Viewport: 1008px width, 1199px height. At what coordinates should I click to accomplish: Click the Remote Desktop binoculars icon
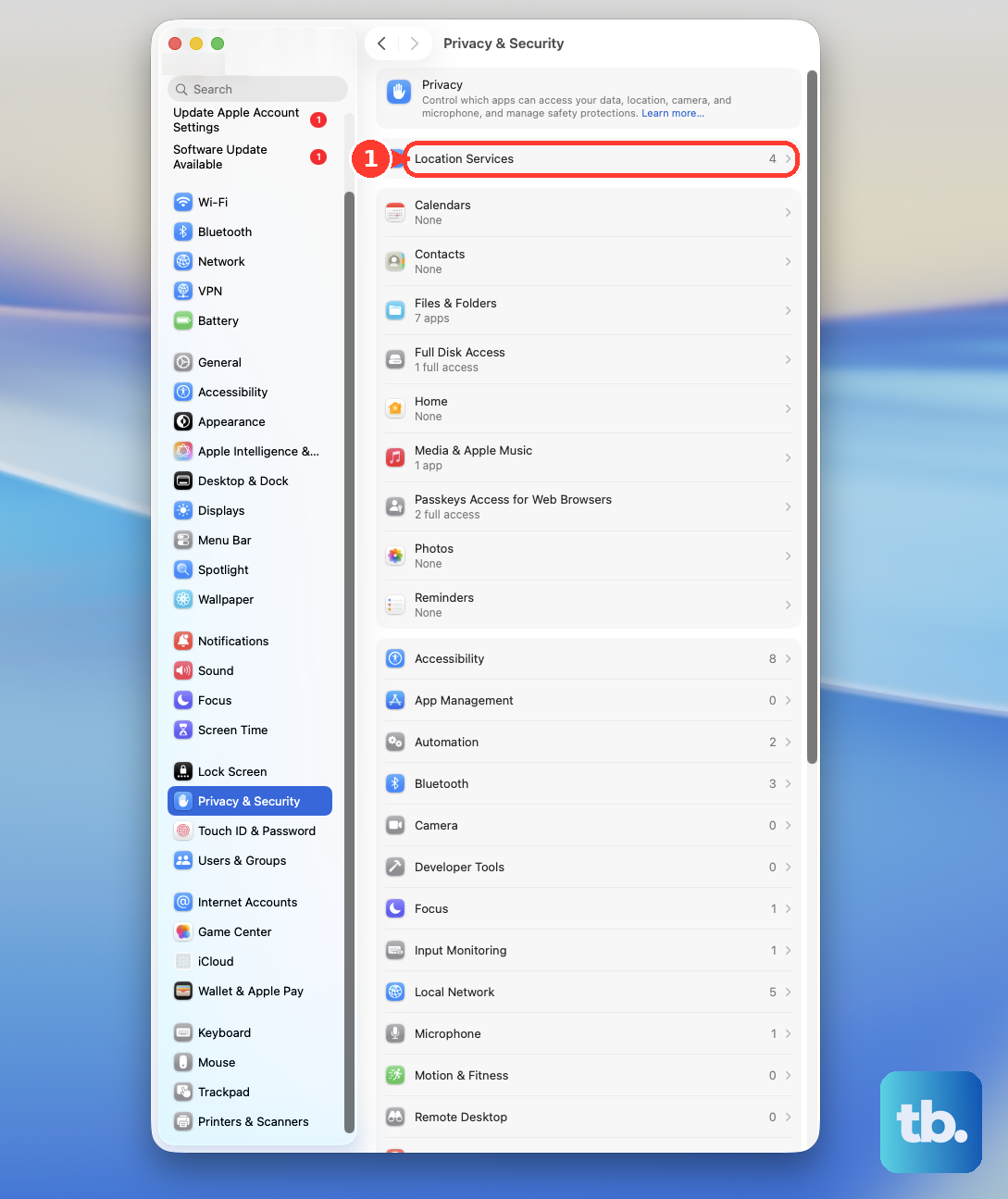(x=395, y=1117)
